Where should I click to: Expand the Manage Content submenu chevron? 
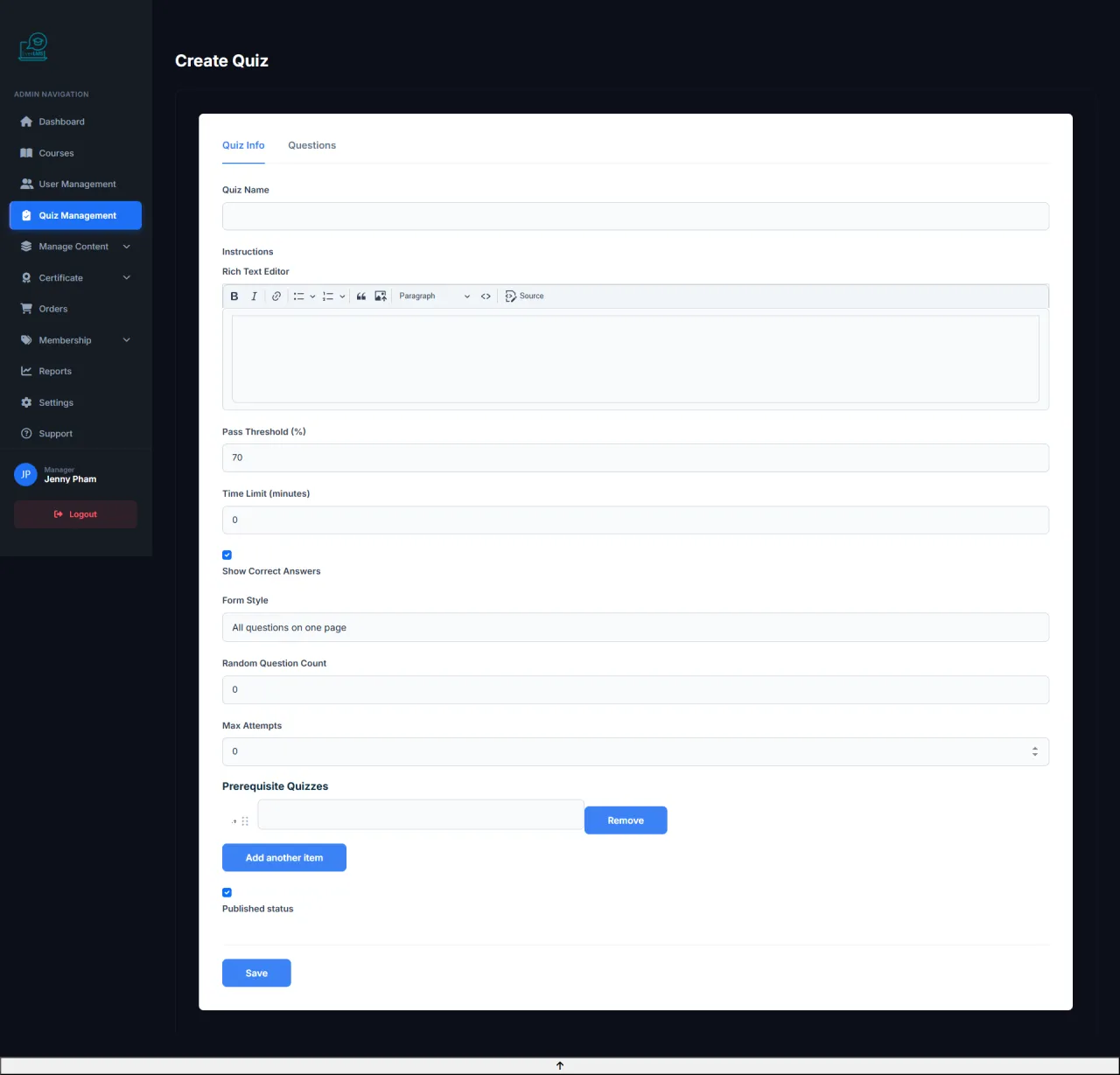[x=127, y=247]
